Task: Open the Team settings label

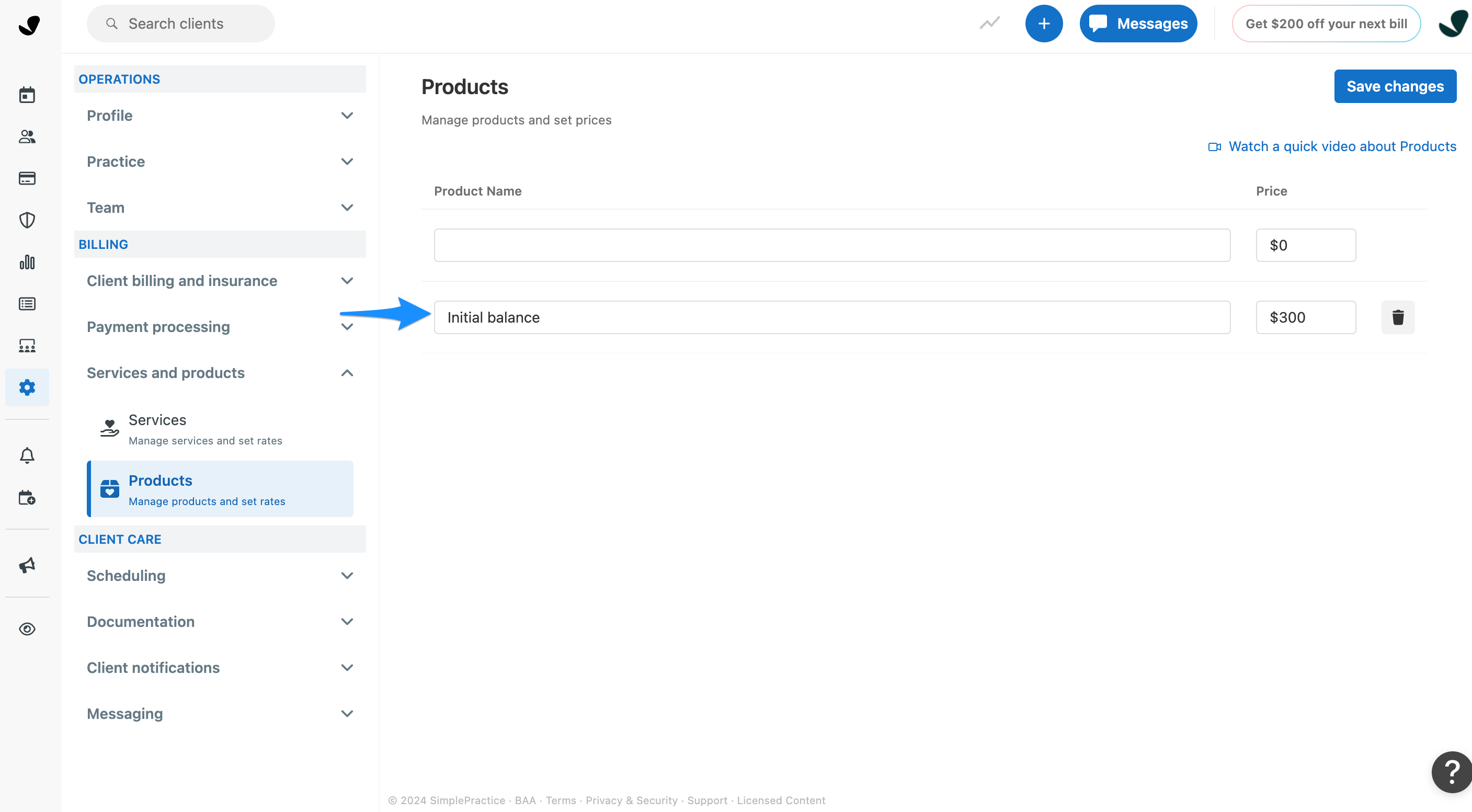Action: pos(106,208)
